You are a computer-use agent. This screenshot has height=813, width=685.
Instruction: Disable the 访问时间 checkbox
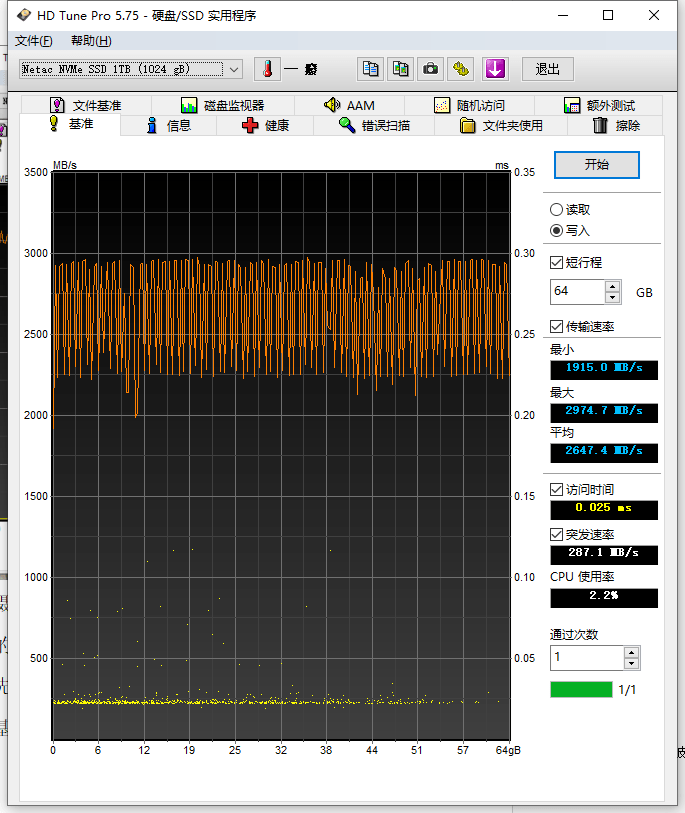tap(557, 489)
